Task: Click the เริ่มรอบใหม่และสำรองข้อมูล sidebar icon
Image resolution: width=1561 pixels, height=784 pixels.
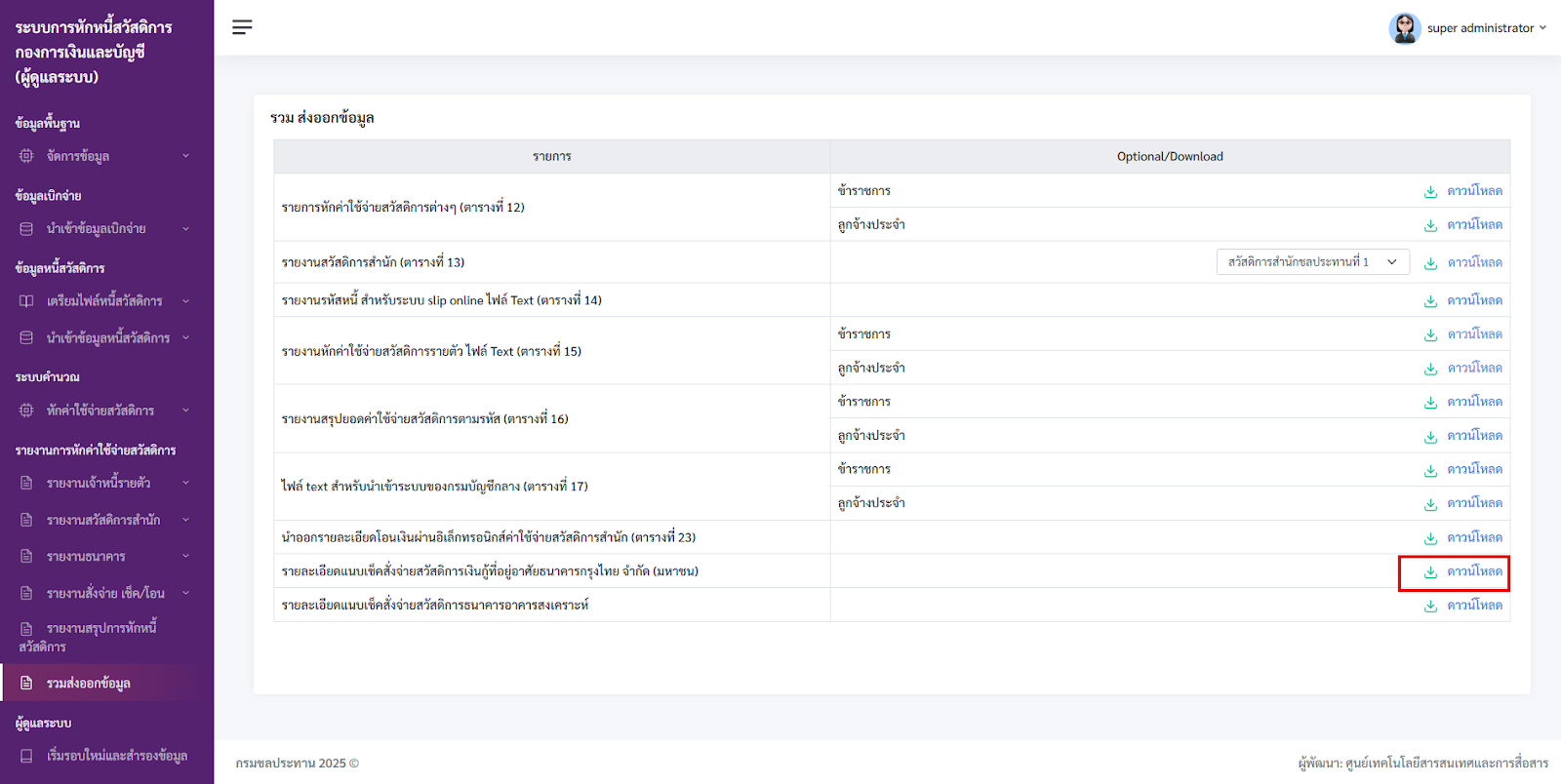Action: (x=26, y=756)
